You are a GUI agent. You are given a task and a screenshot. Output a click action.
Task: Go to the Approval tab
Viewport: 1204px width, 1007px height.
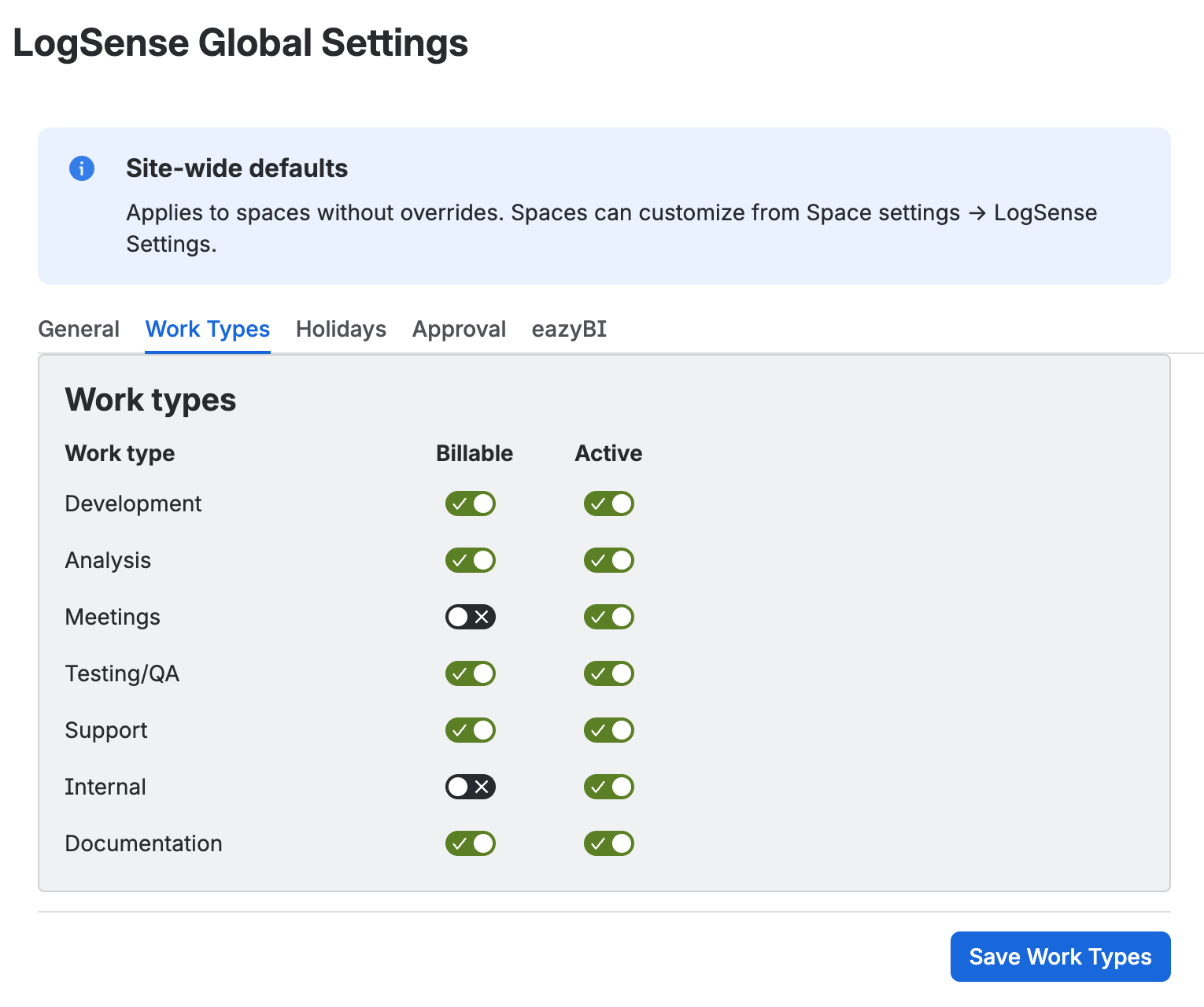459,329
